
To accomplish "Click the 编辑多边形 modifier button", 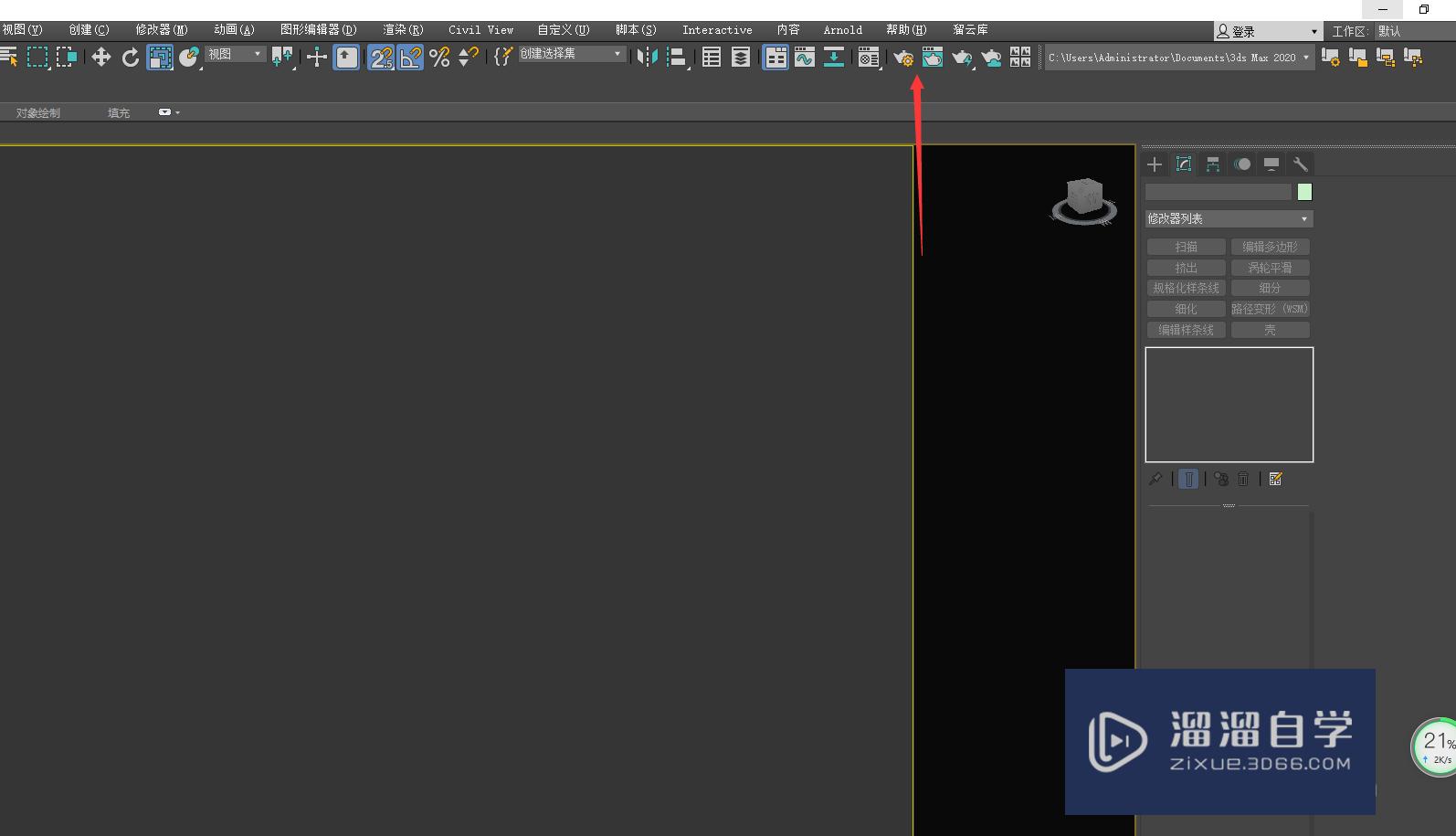I will (x=1271, y=247).
